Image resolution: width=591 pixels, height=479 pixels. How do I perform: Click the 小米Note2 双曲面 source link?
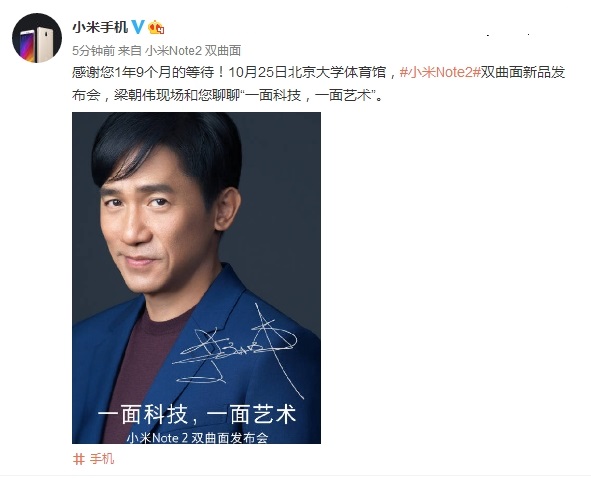(x=193, y=51)
